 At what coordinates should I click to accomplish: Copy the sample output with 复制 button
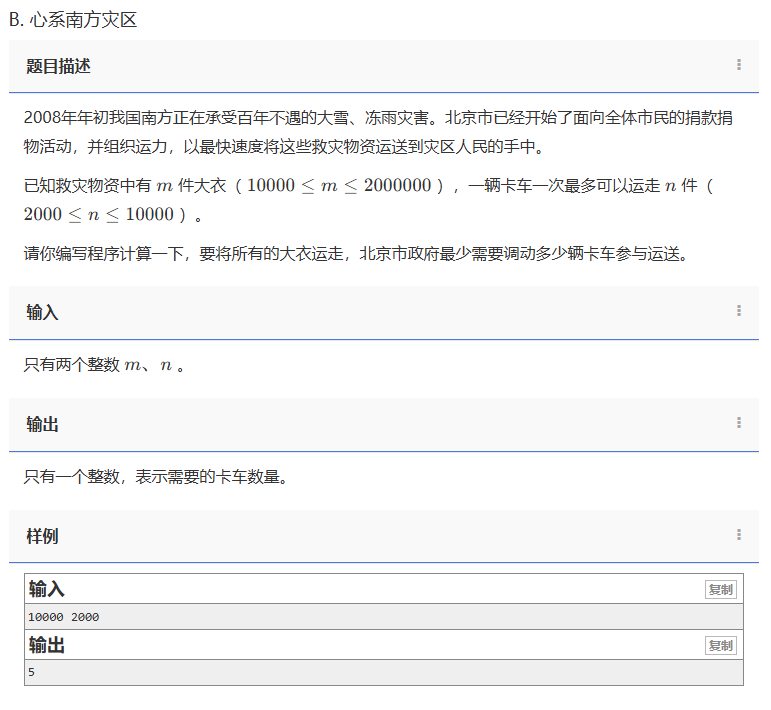click(720, 646)
